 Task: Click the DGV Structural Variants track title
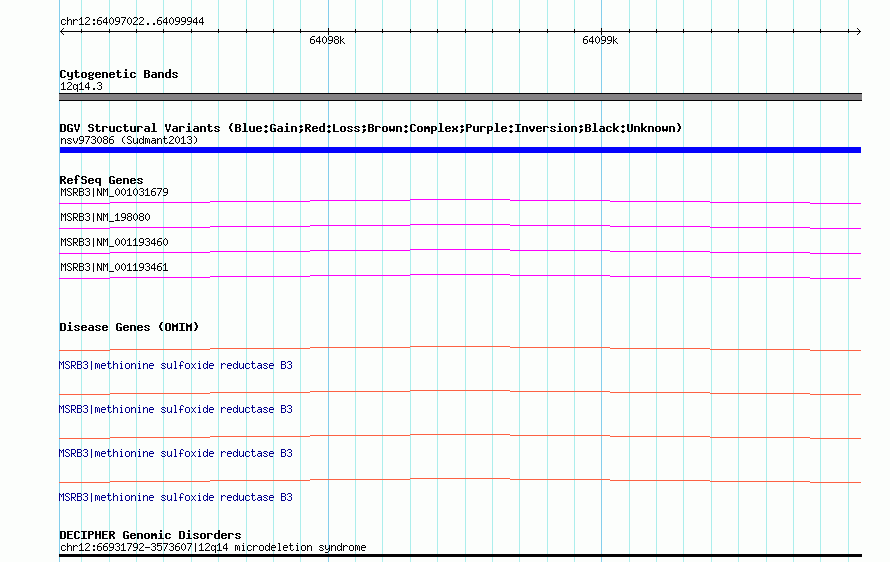371,128
